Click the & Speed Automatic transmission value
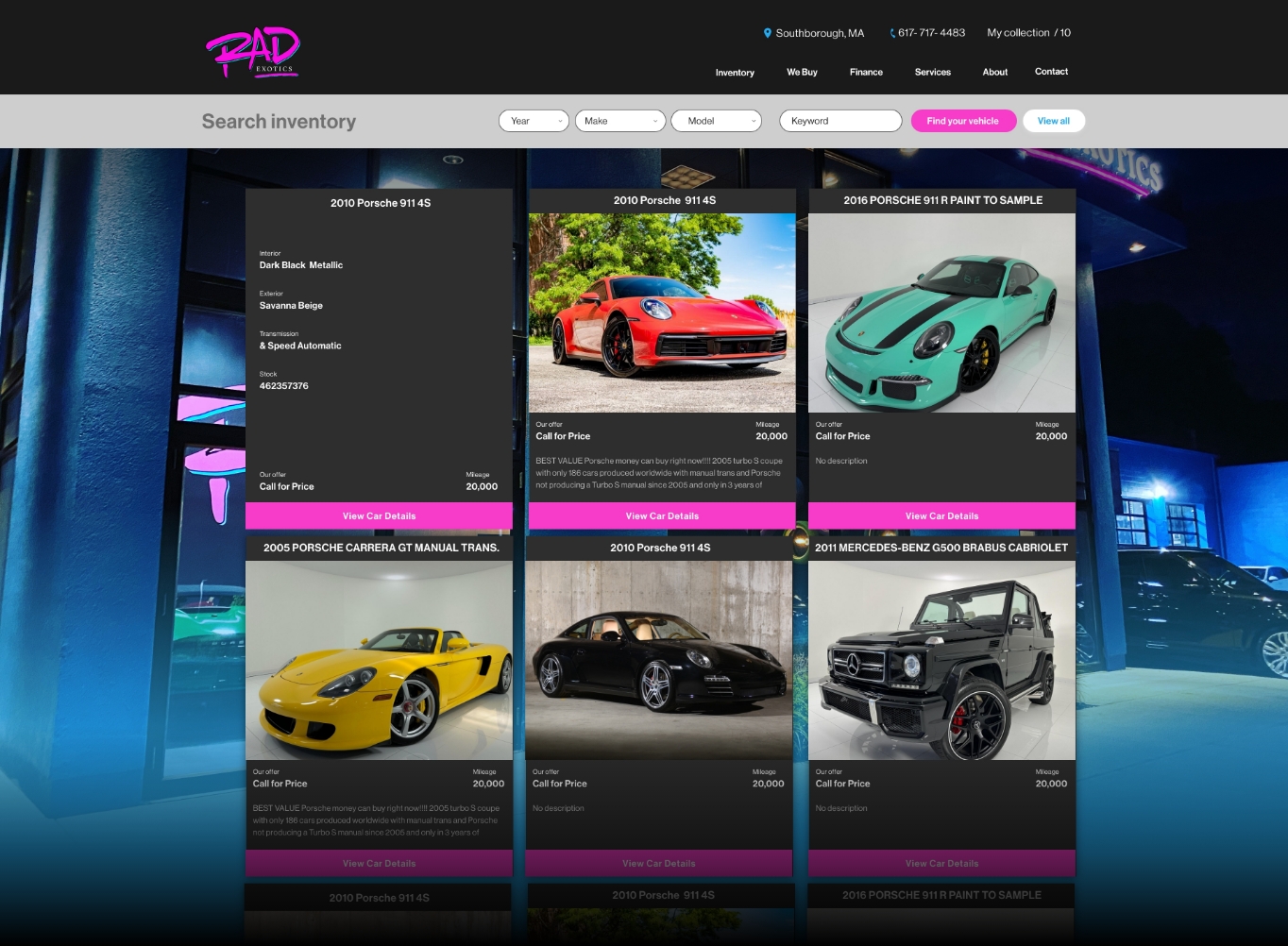The width and height of the screenshot is (1288, 946). pyautogui.click(x=300, y=346)
